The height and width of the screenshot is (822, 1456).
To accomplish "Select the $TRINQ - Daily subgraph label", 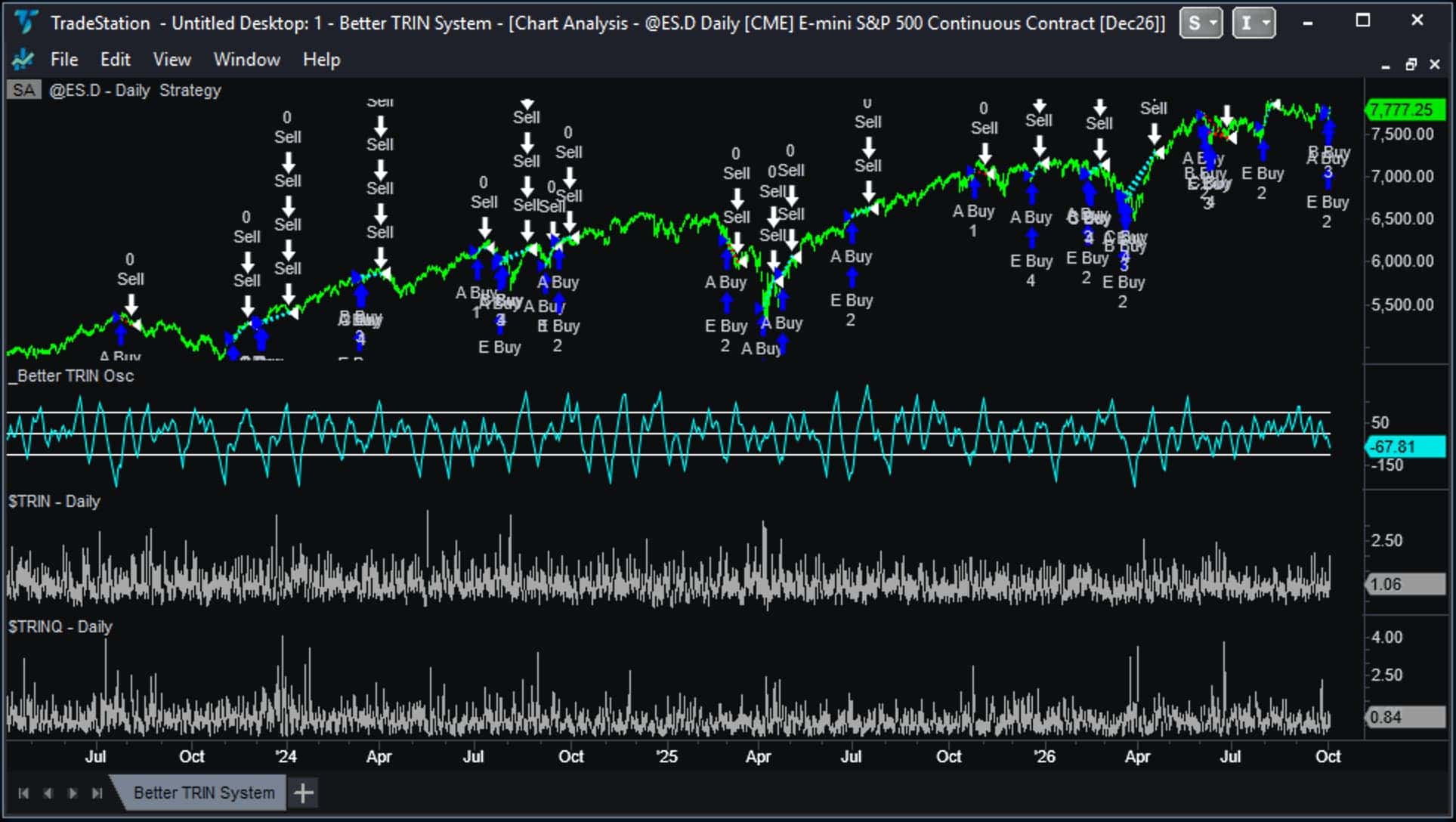I will 60,627.
